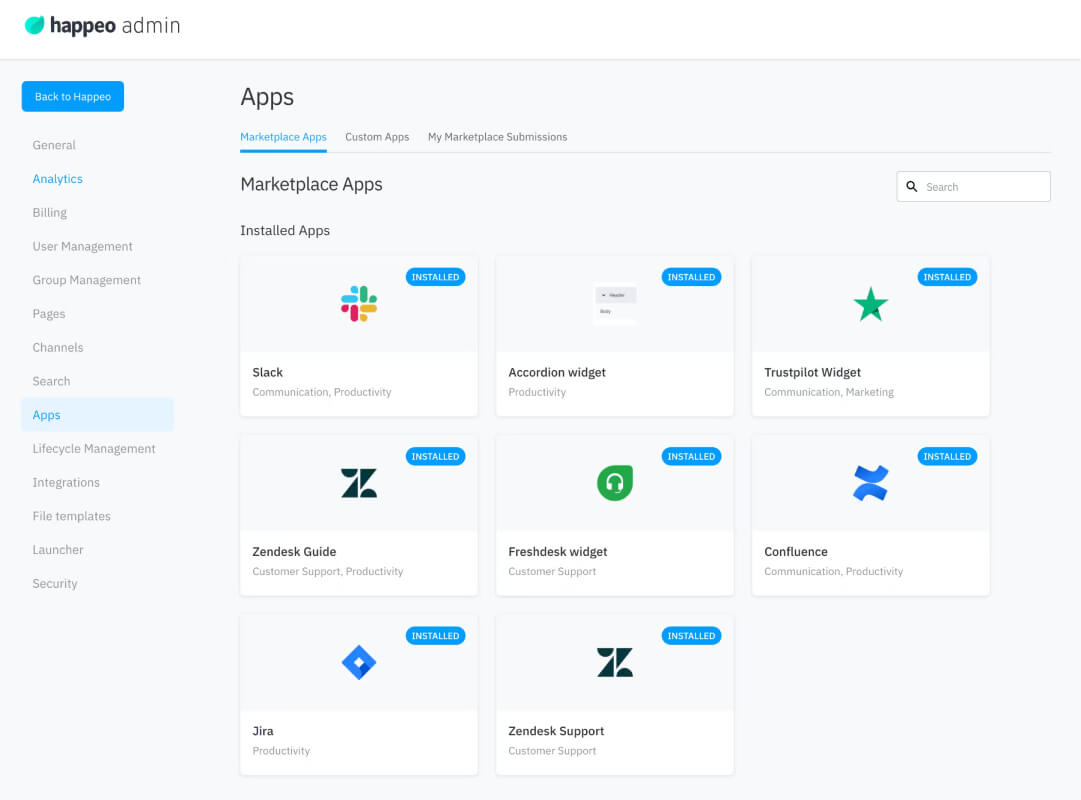Image resolution: width=1081 pixels, height=800 pixels.
Task: Click the Zendesk Support logo icon
Action: 614,662
